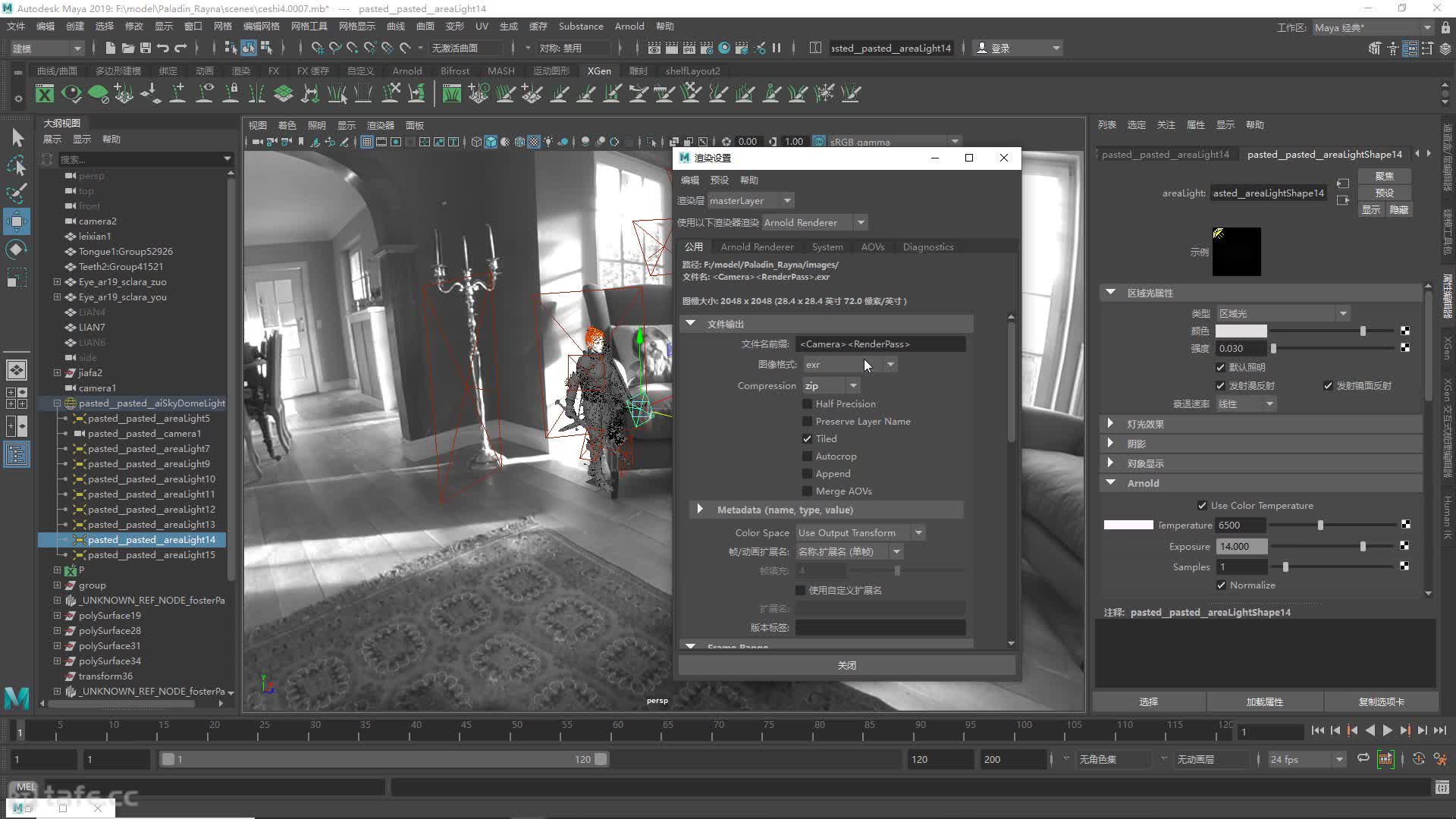Play the timeline backwards
Image resolution: width=1456 pixels, height=819 pixels.
[1370, 731]
